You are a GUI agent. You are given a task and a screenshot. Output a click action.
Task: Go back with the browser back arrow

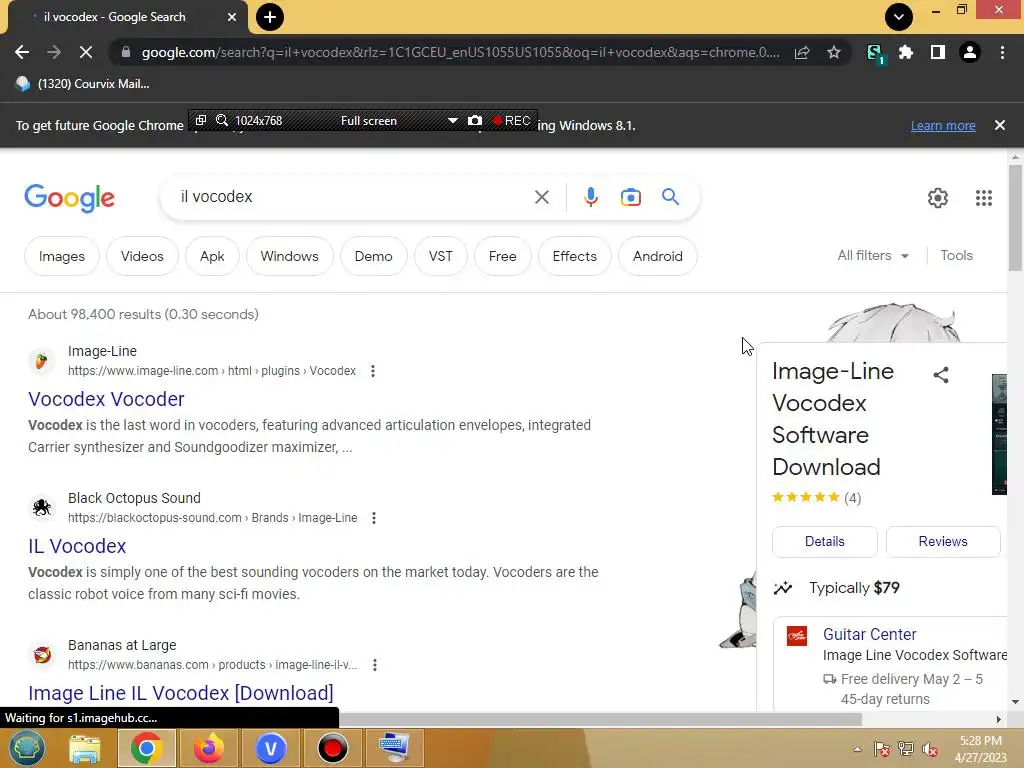(22, 52)
